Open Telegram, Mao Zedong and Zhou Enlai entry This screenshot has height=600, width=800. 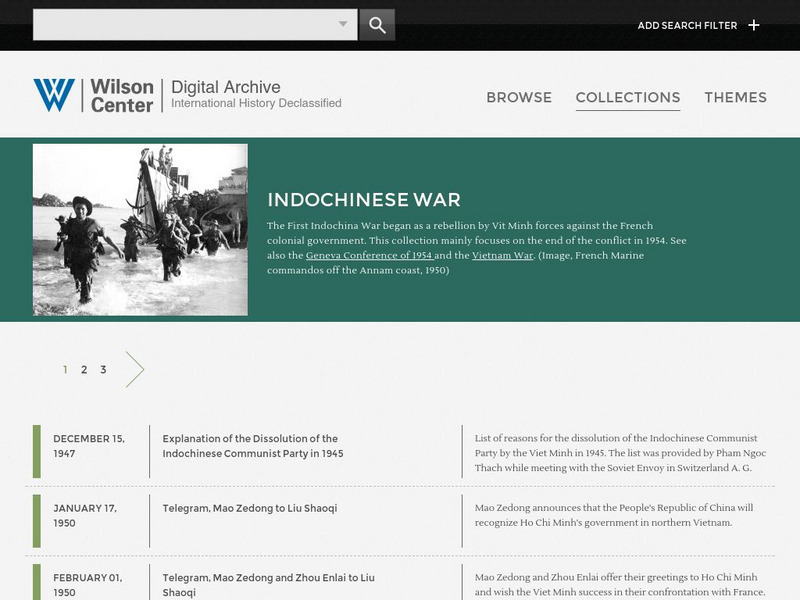pos(268,585)
